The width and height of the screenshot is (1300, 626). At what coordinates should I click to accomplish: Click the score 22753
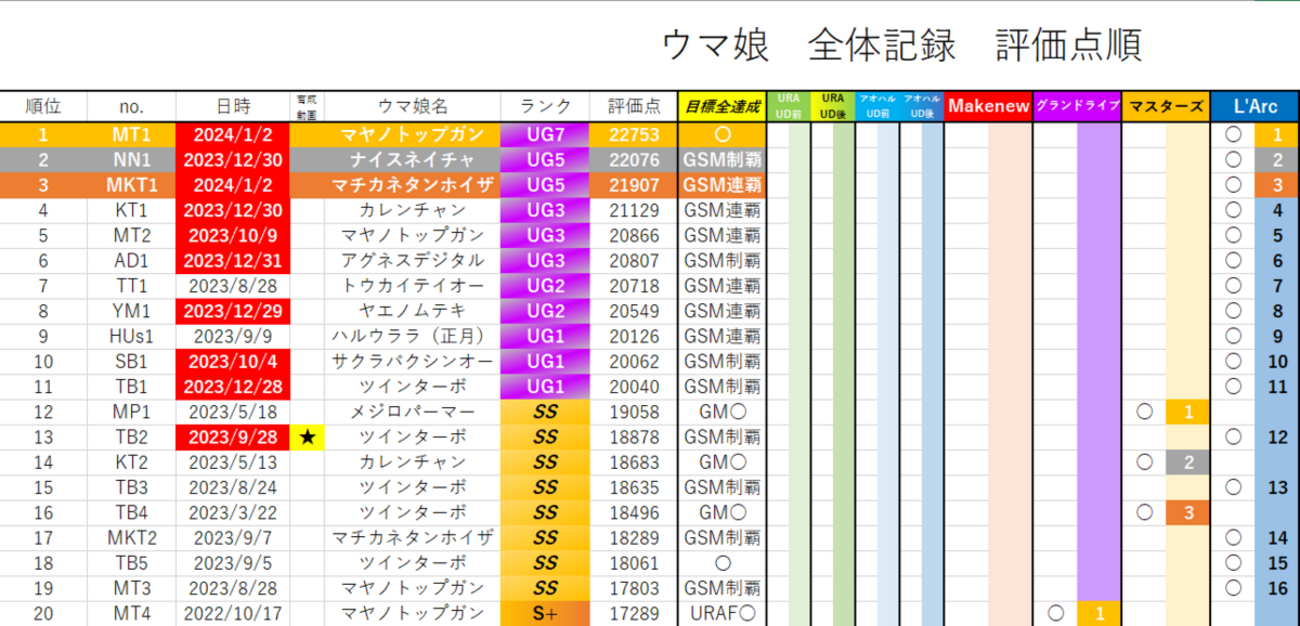point(633,134)
